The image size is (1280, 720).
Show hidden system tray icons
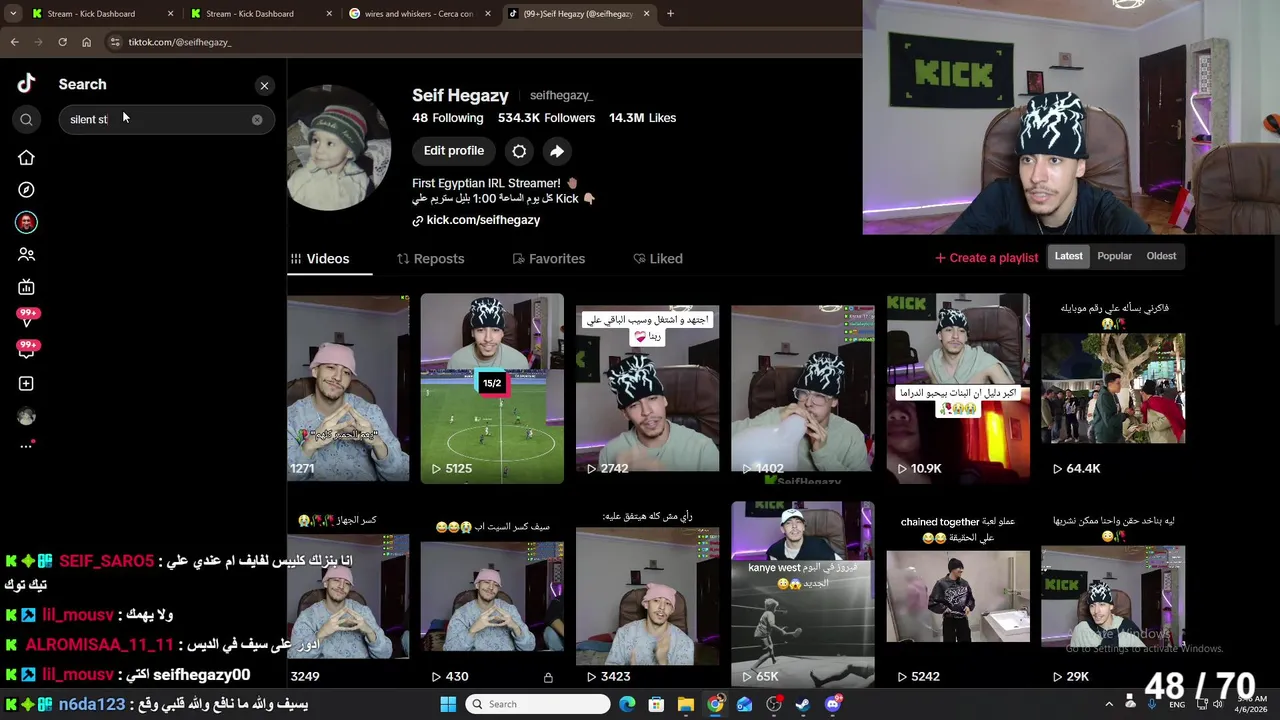pos(1108,704)
